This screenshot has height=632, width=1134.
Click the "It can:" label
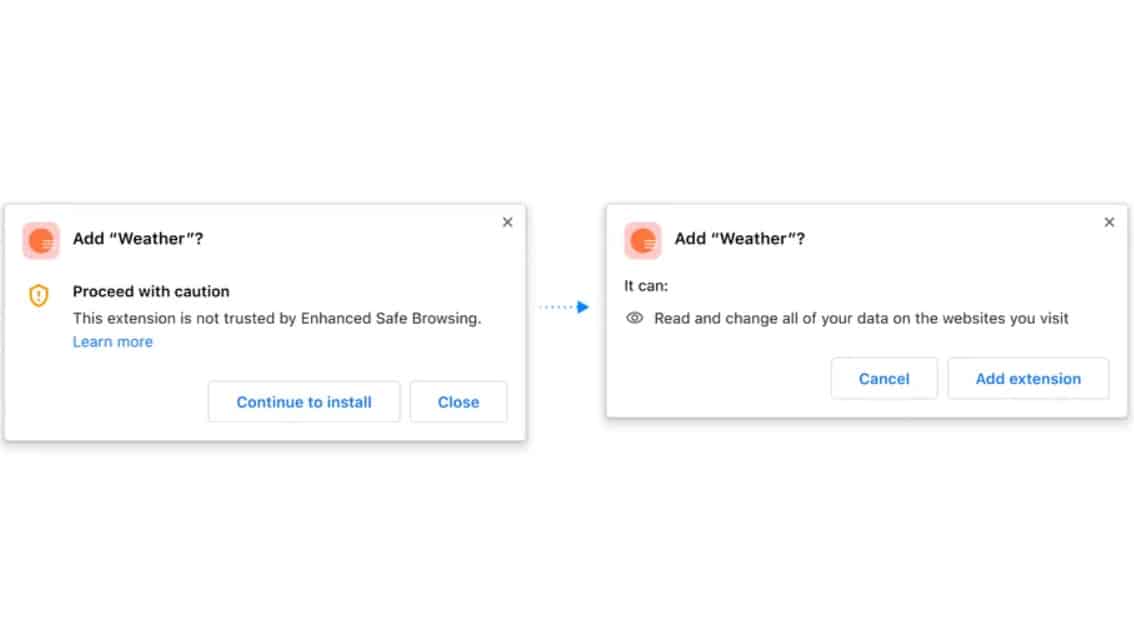coord(646,286)
